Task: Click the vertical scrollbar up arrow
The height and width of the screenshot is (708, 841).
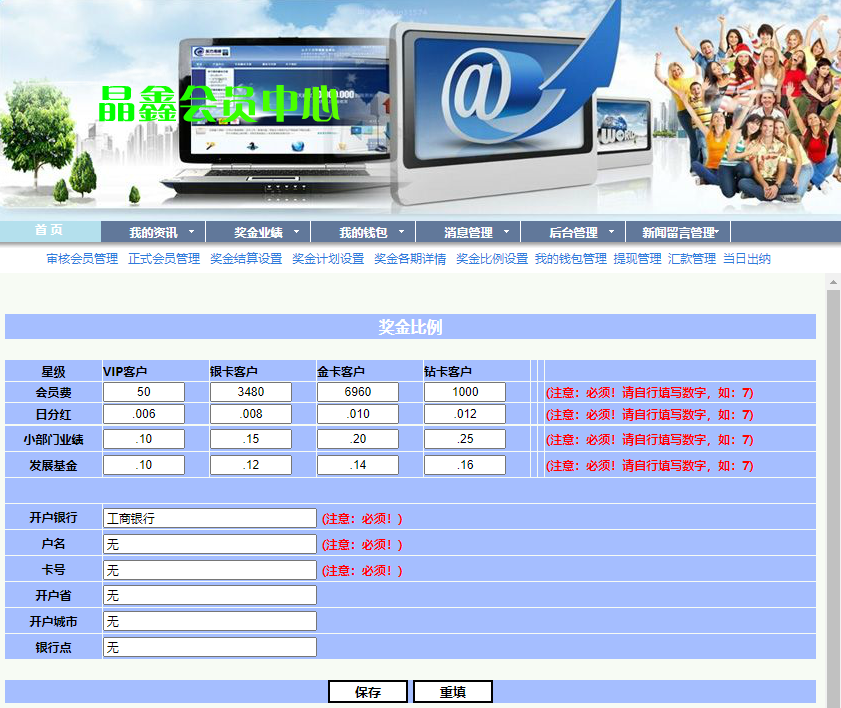Action: coord(833,283)
